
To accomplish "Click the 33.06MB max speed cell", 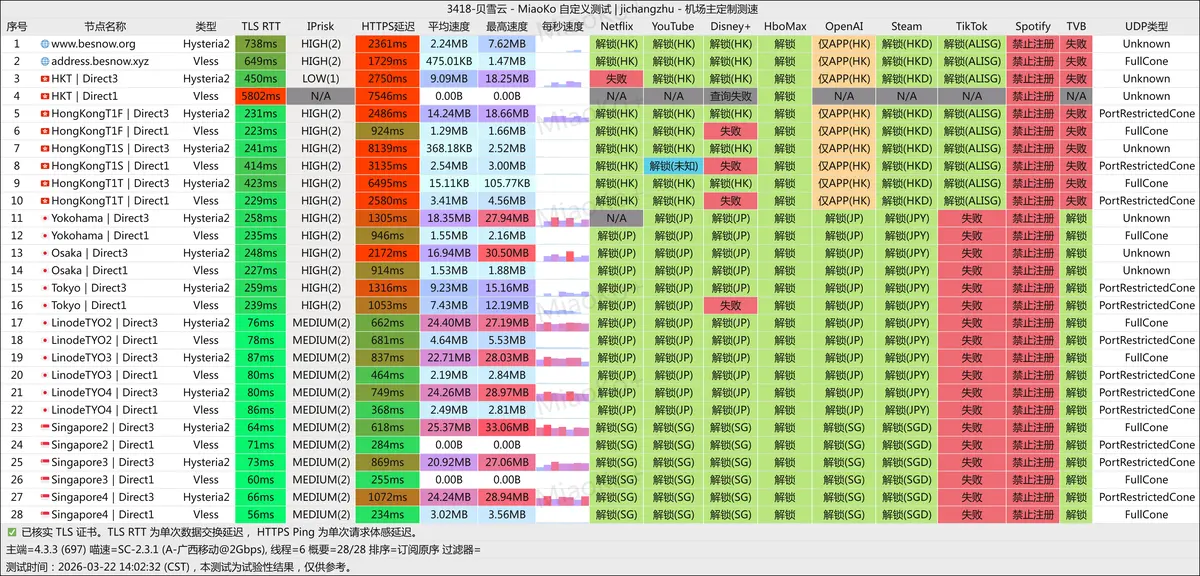I will pos(507,427).
